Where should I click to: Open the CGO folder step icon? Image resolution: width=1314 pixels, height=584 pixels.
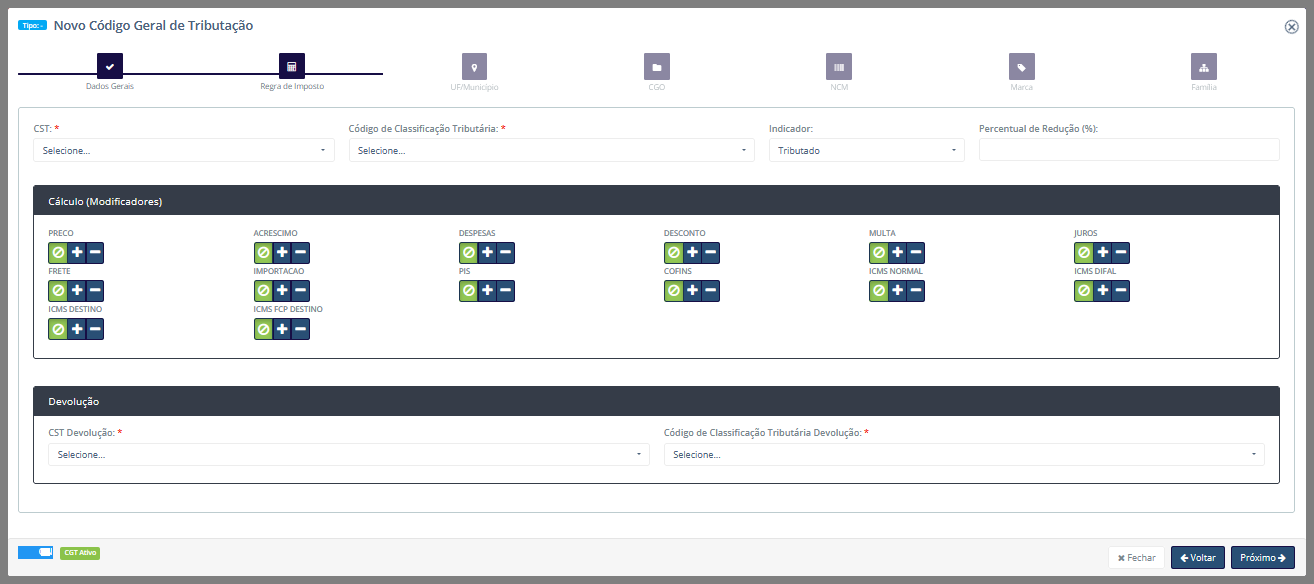(x=657, y=67)
